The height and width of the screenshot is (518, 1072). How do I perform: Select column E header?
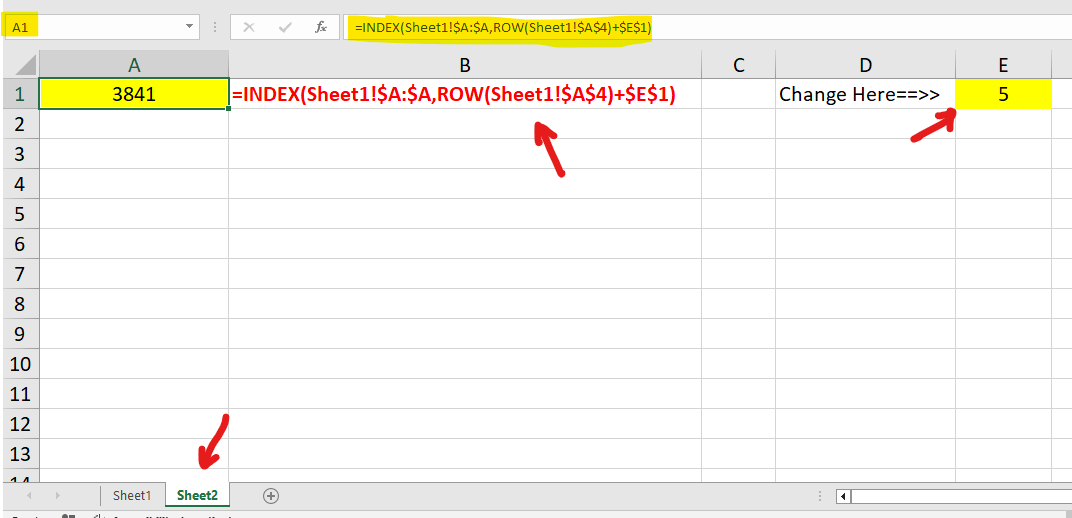coord(1003,66)
